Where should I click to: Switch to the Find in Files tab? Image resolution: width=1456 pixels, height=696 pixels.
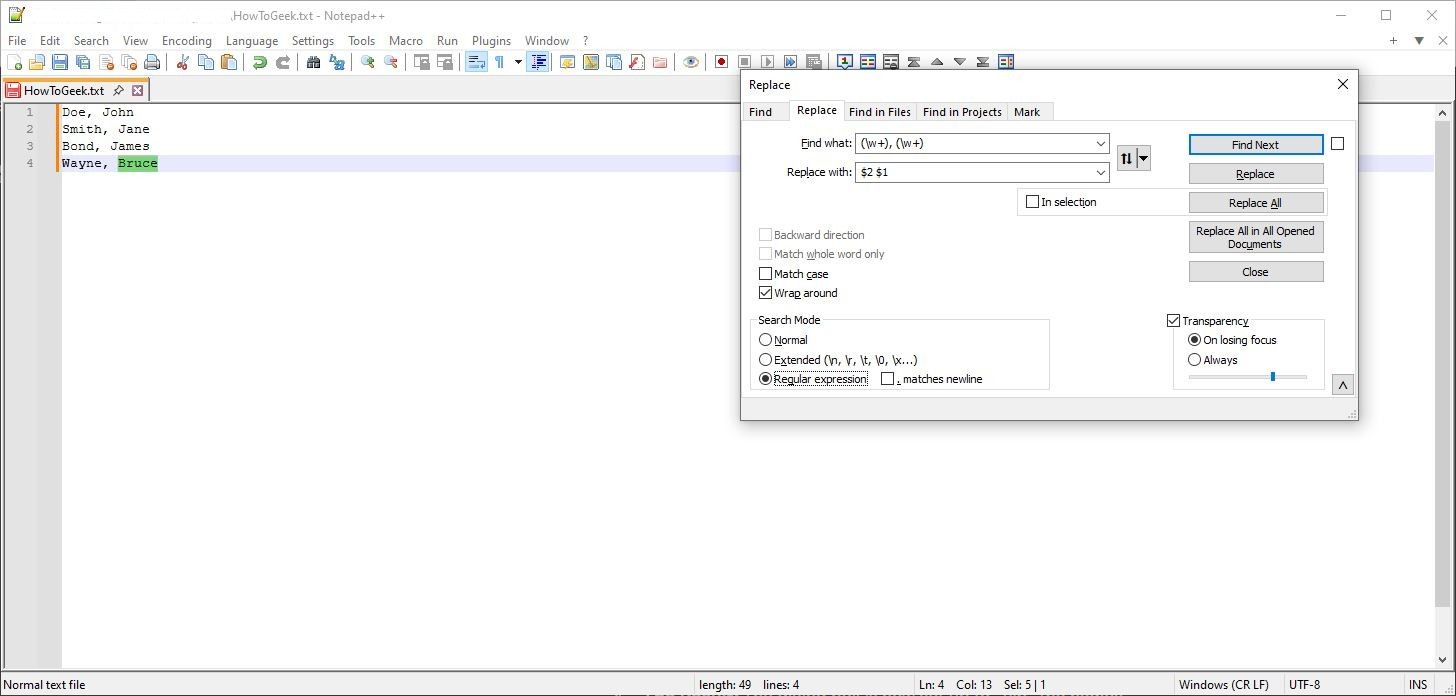click(x=879, y=112)
